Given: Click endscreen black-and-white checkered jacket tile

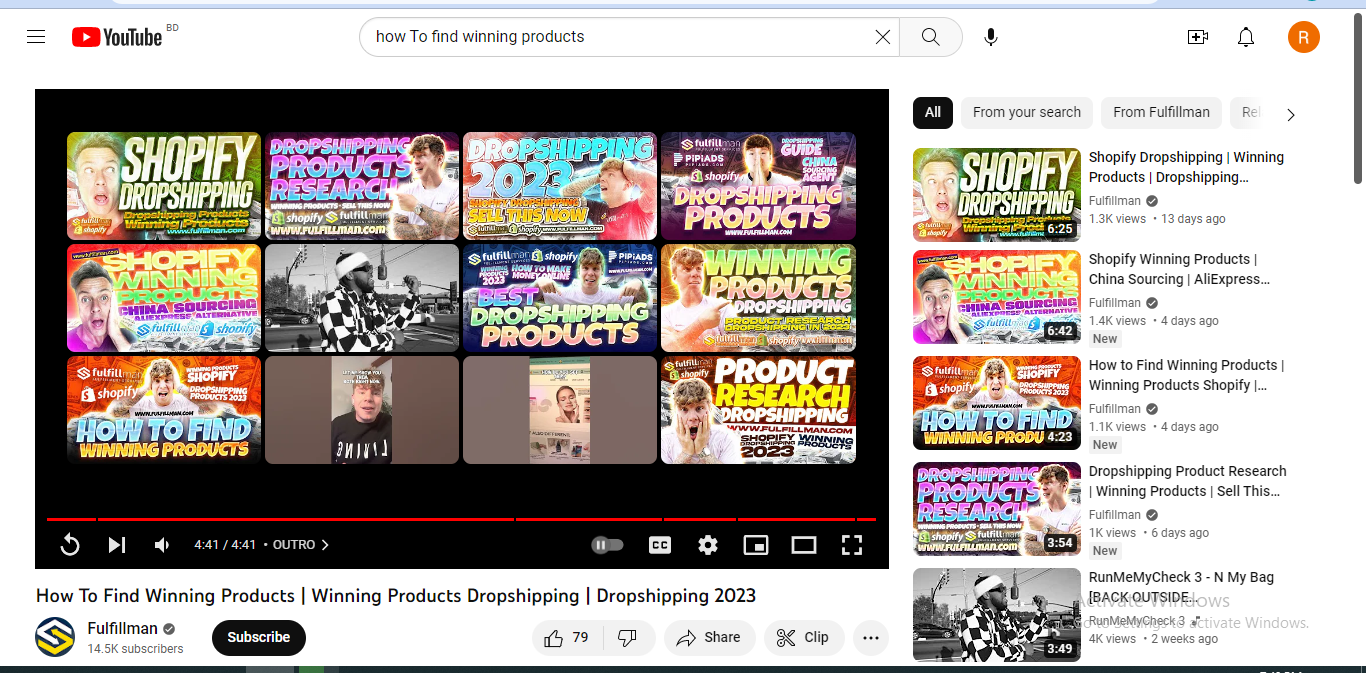Looking at the screenshot, I should click(x=362, y=297).
